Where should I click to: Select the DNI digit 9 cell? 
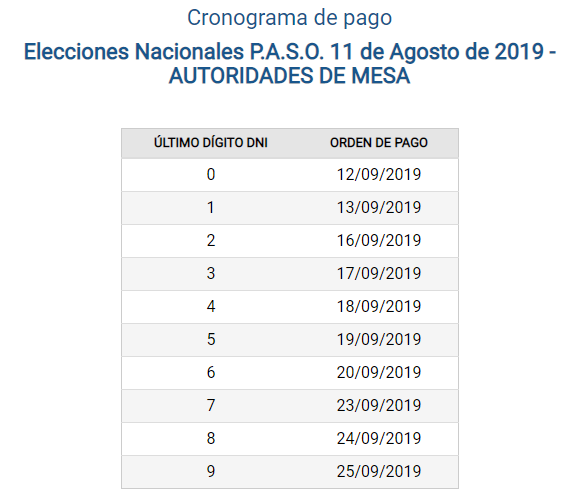tap(211, 471)
